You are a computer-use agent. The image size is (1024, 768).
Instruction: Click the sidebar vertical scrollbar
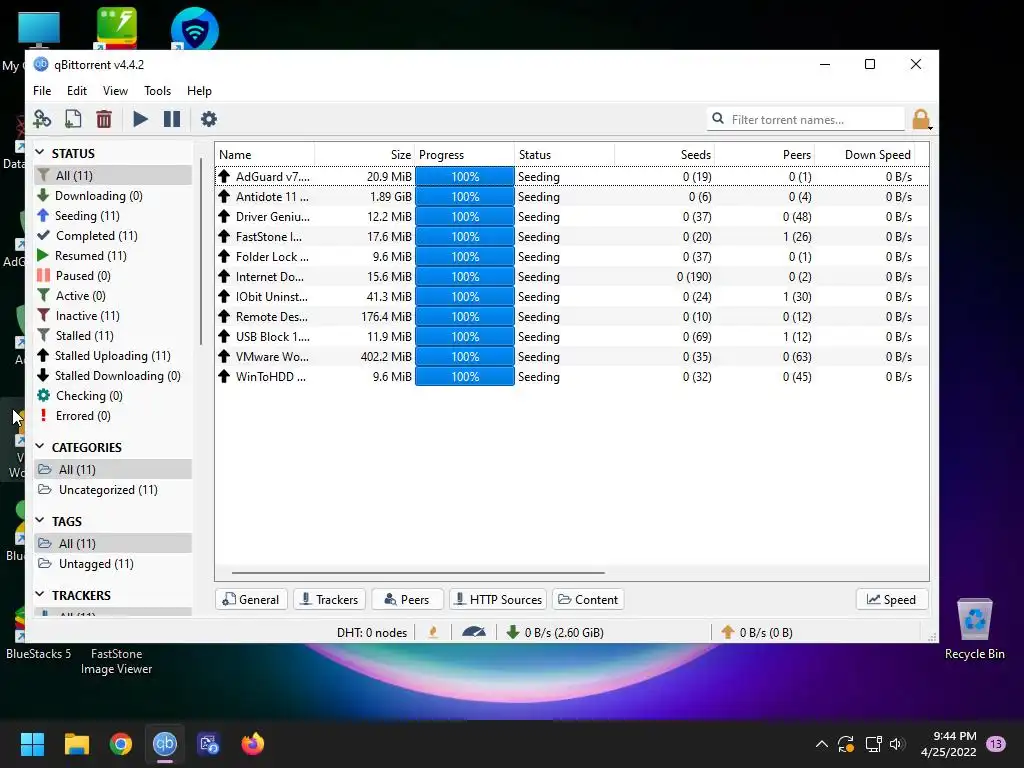200,251
